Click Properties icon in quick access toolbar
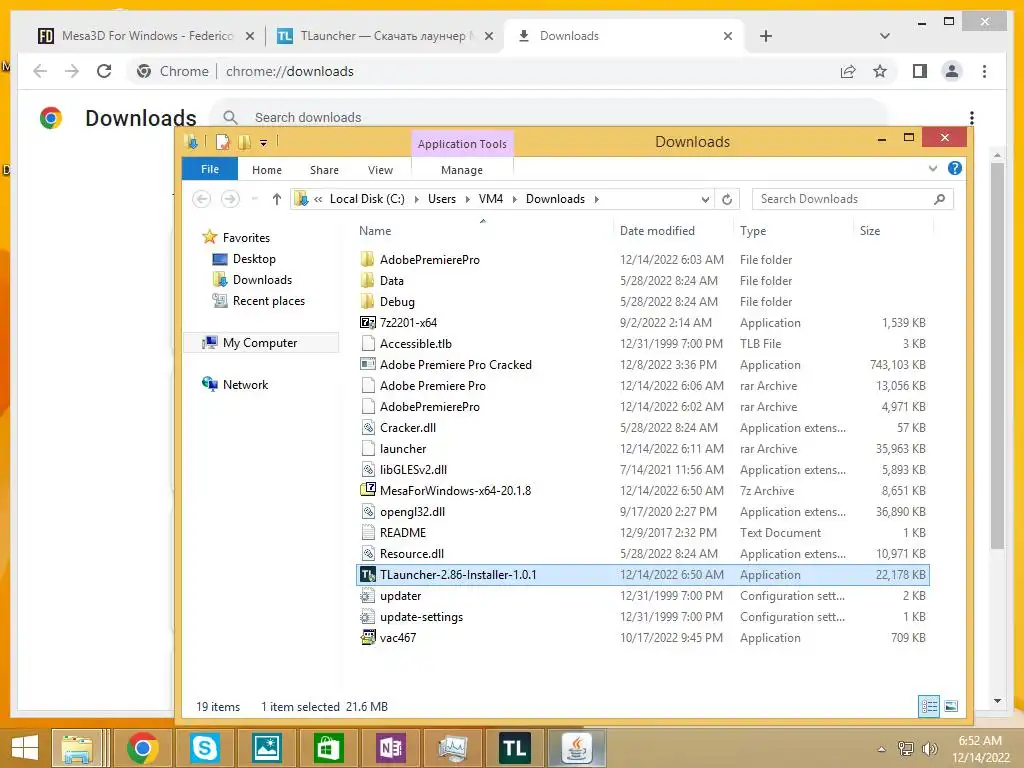 click(222, 142)
